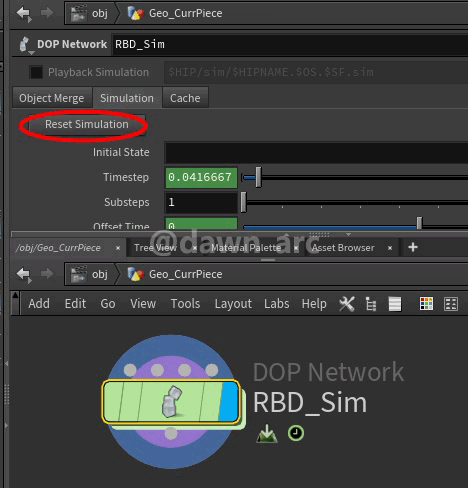
Task: Click the node layout grid icon
Action: (x=451, y=304)
